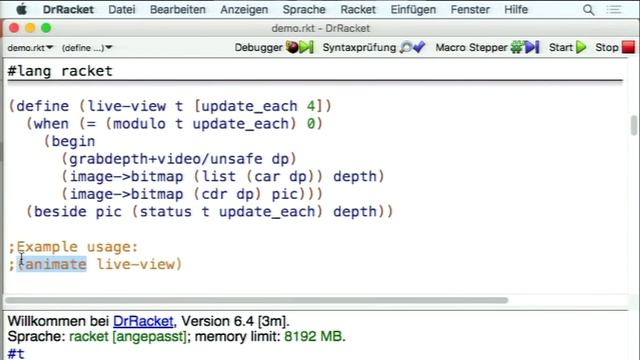Follow the DrRacket link in welcome message
Image resolution: width=640 pixels, height=360 pixels.
click(143, 321)
